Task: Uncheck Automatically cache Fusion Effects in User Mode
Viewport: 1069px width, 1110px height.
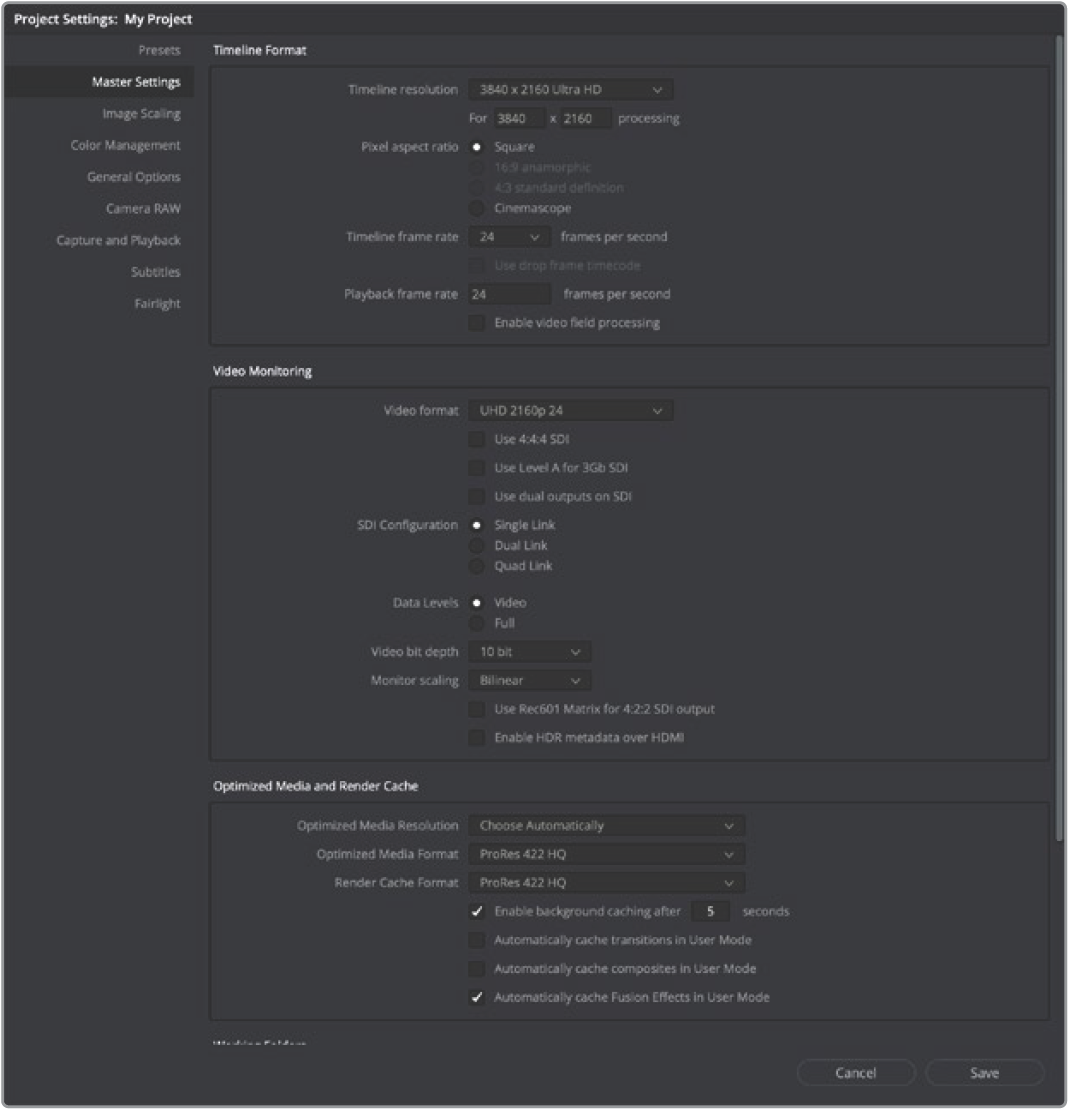Action: click(x=477, y=997)
